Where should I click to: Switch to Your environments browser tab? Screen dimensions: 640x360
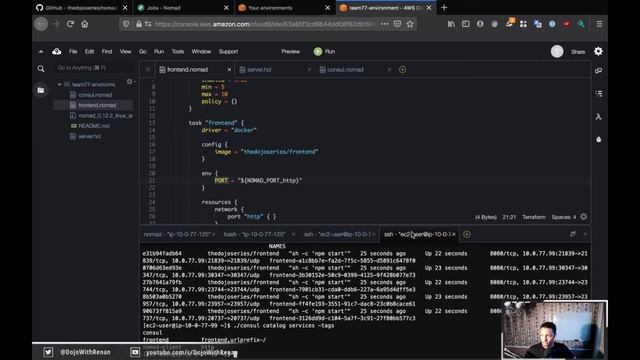284,8
